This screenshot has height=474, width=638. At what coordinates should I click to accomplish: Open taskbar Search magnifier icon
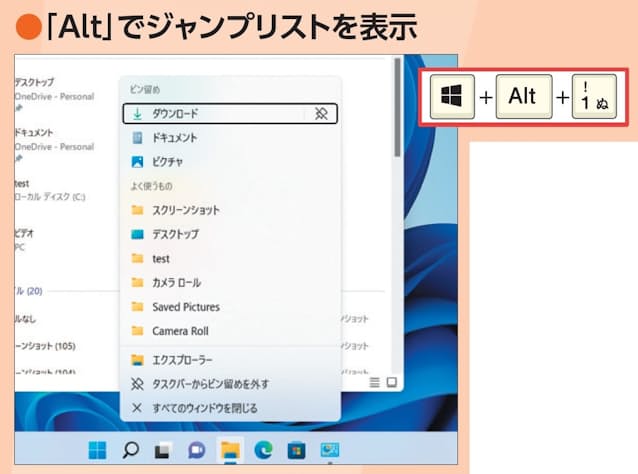pos(130,449)
